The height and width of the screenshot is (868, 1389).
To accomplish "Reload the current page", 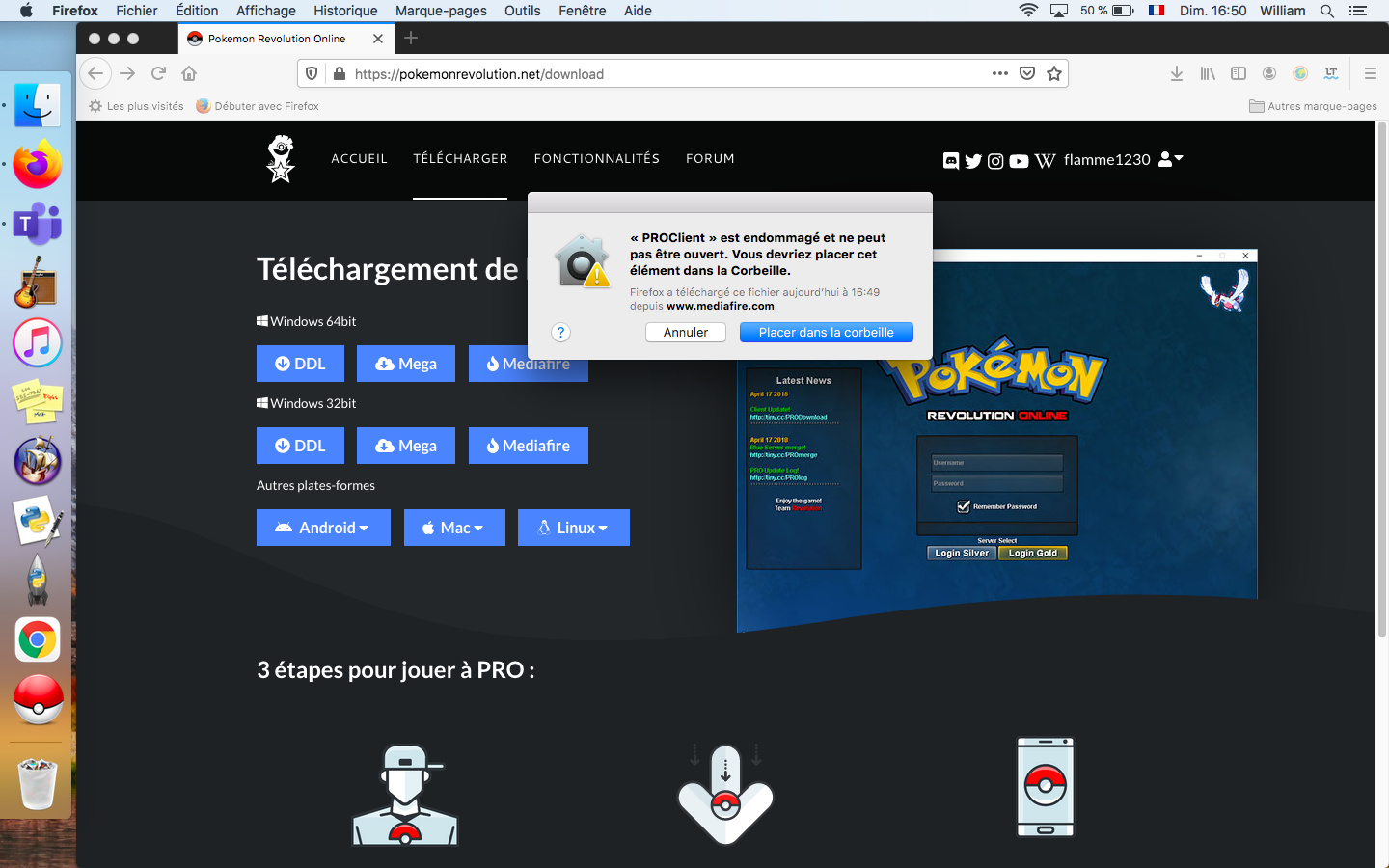I will pos(159,73).
